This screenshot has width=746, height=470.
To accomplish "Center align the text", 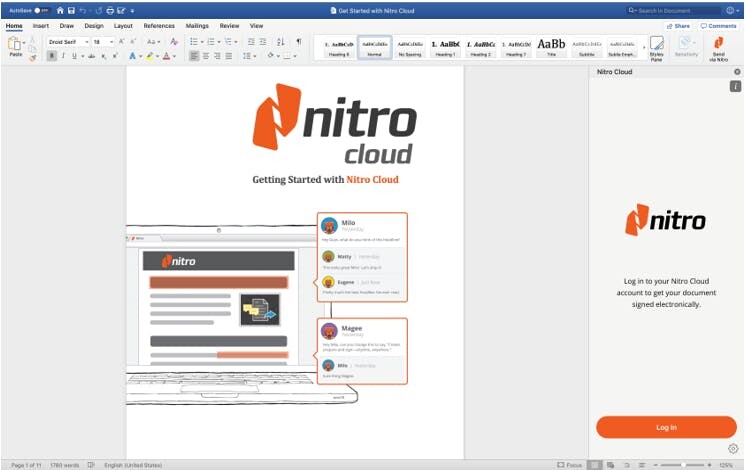I will pyautogui.click(x=206, y=56).
